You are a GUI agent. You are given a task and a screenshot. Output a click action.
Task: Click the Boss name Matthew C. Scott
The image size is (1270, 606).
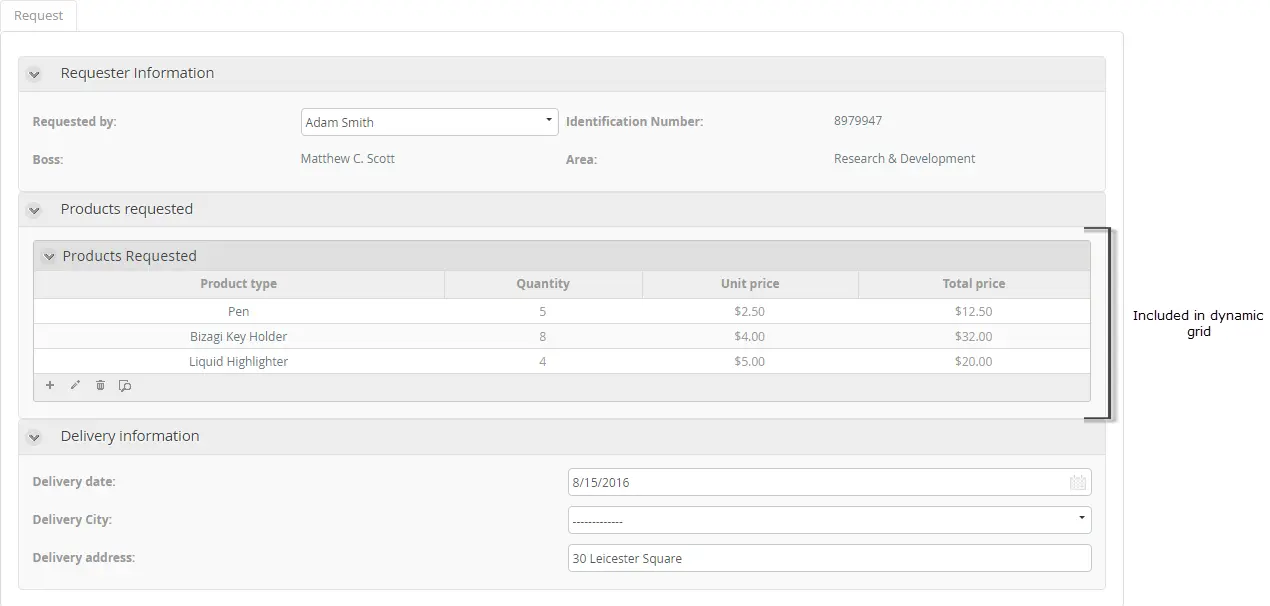[348, 159]
